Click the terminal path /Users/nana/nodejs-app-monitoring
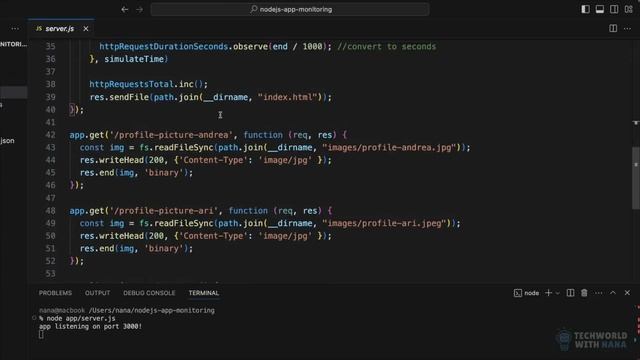Screen dimensions: 640x360 pyautogui.click(x=151, y=311)
